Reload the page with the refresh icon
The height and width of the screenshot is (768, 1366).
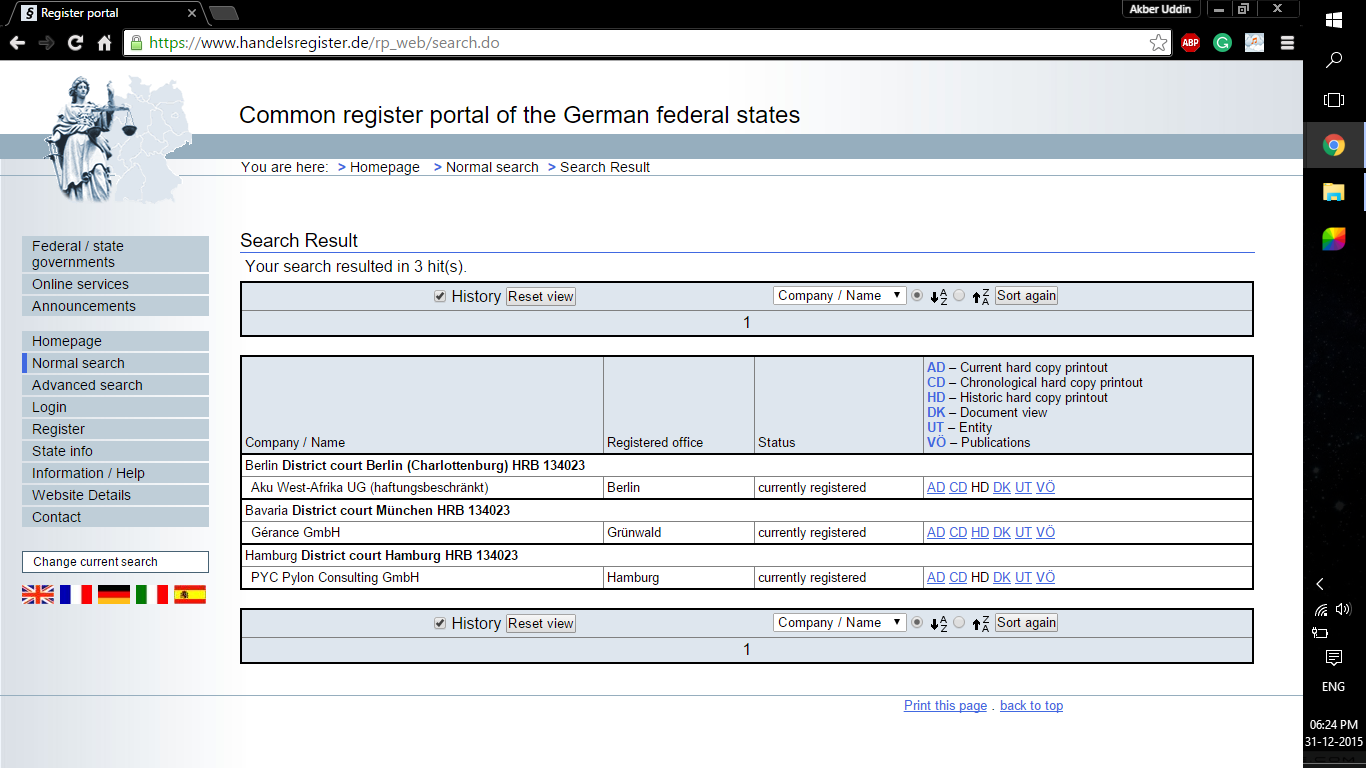75,43
